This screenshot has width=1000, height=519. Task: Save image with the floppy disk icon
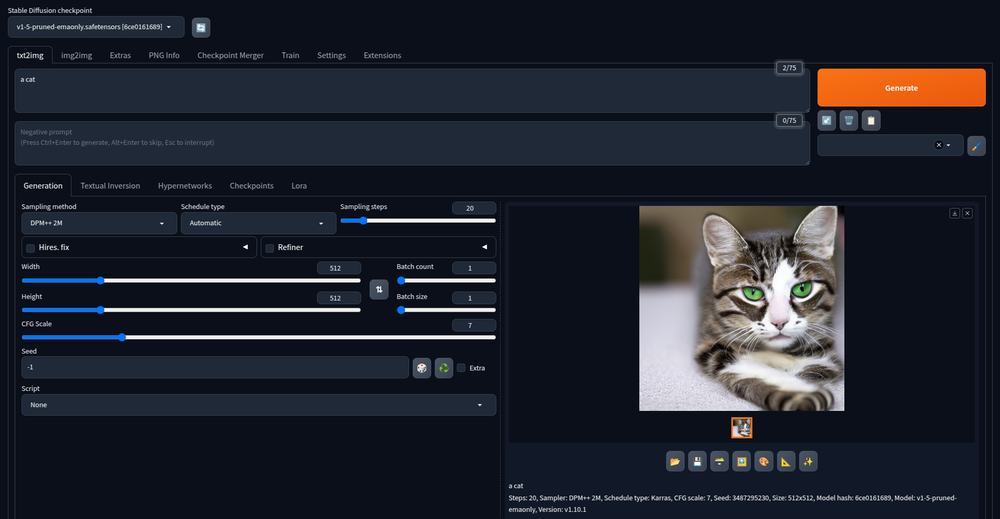click(x=697, y=462)
